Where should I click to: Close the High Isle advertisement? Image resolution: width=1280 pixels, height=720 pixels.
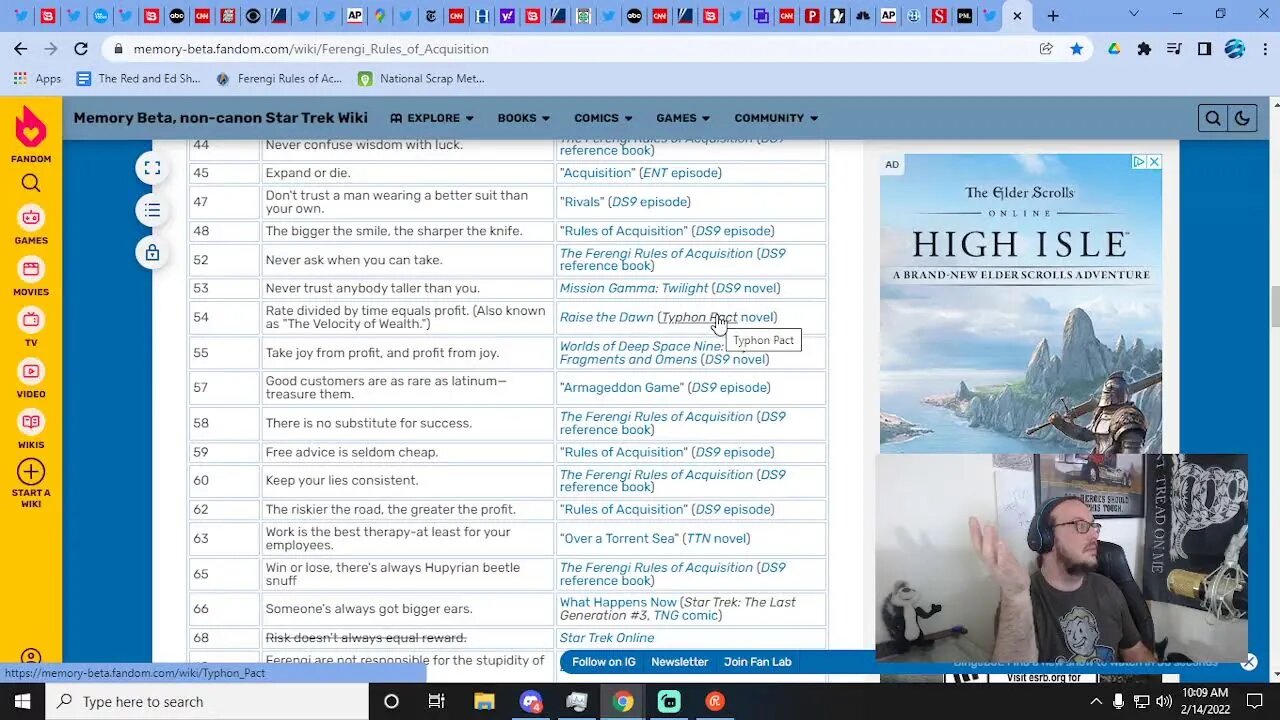point(1154,162)
